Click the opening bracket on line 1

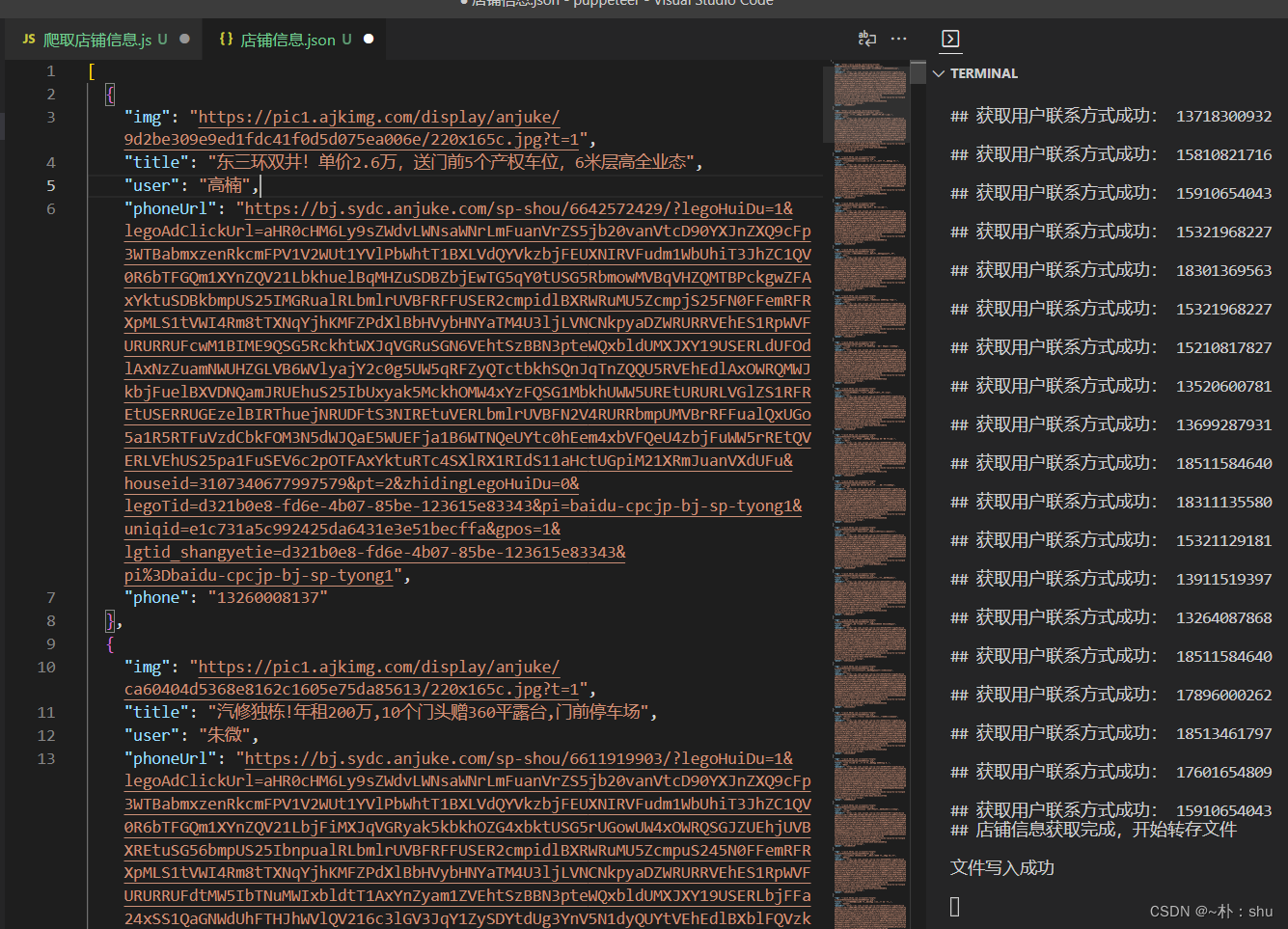(92, 71)
